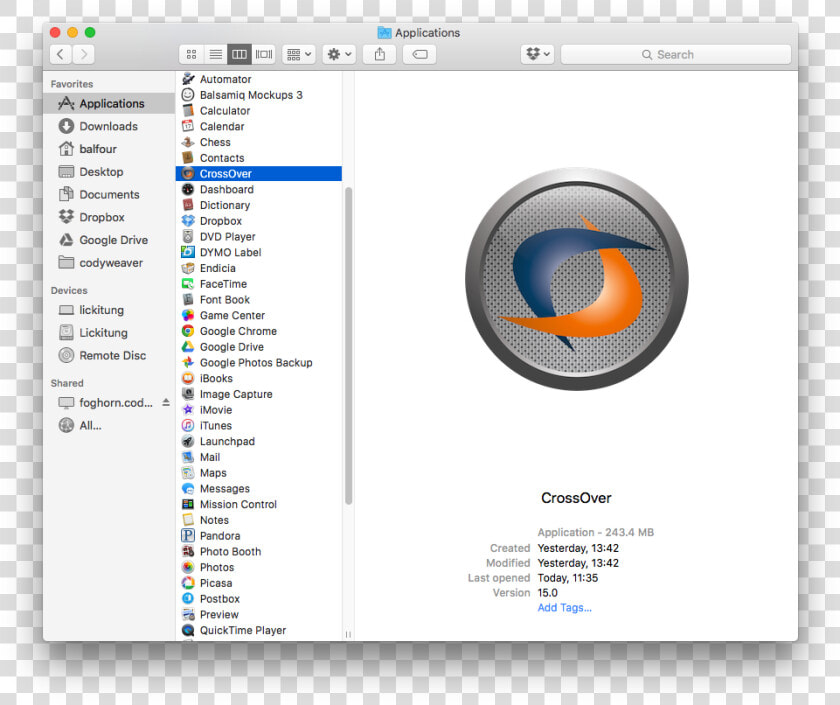Click the Edit Tags toolbar button

pyautogui.click(x=419, y=54)
